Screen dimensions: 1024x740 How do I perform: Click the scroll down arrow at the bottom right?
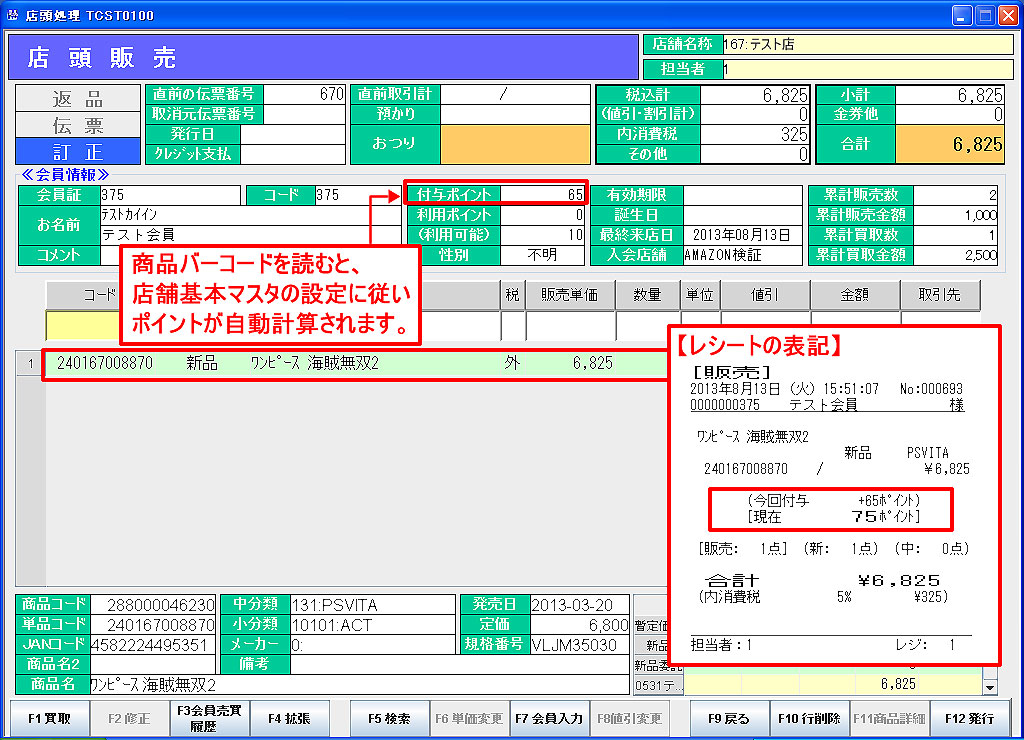coord(990,687)
